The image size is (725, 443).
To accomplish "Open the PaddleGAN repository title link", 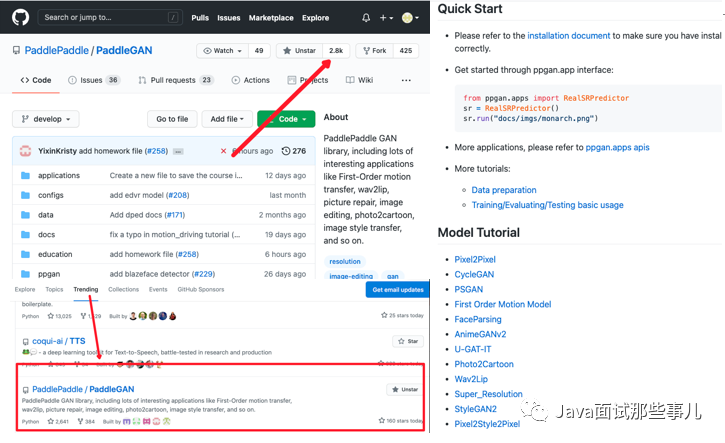I will (x=124, y=50).
